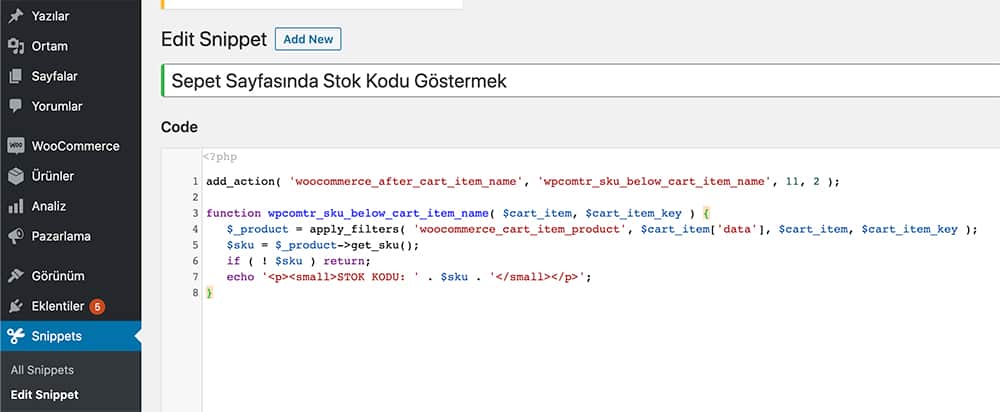Click the Snippets scissors icon
This screenshot has width=1000, height=412.
tap(16, 336)
